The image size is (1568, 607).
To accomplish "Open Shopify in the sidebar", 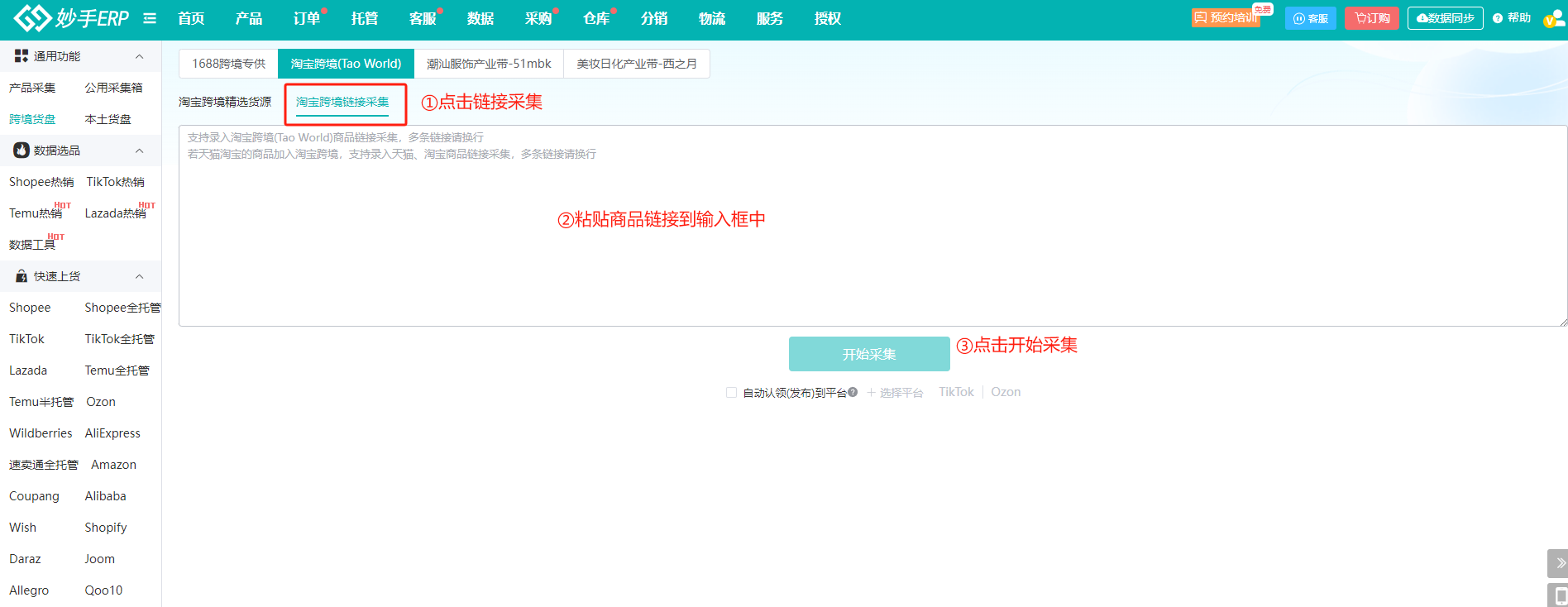I will 105,528.
